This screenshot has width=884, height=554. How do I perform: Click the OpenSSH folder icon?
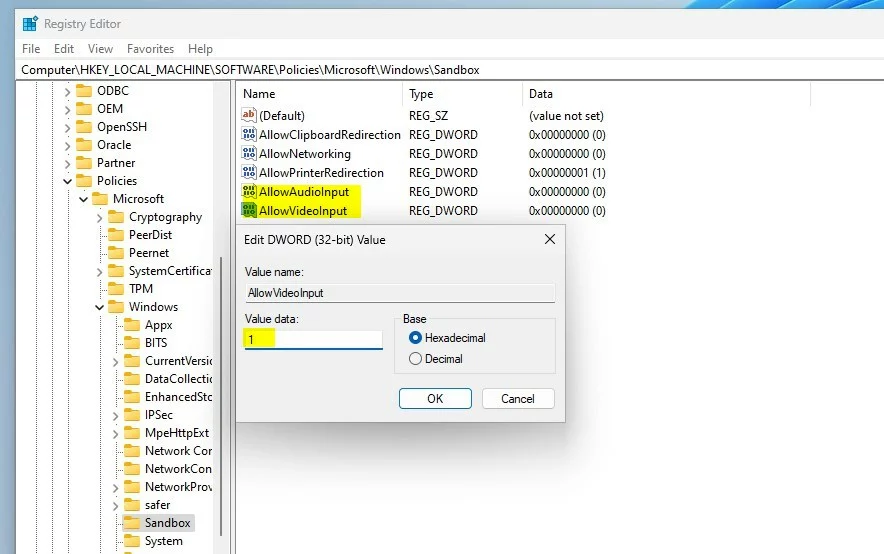coord(84,127)
